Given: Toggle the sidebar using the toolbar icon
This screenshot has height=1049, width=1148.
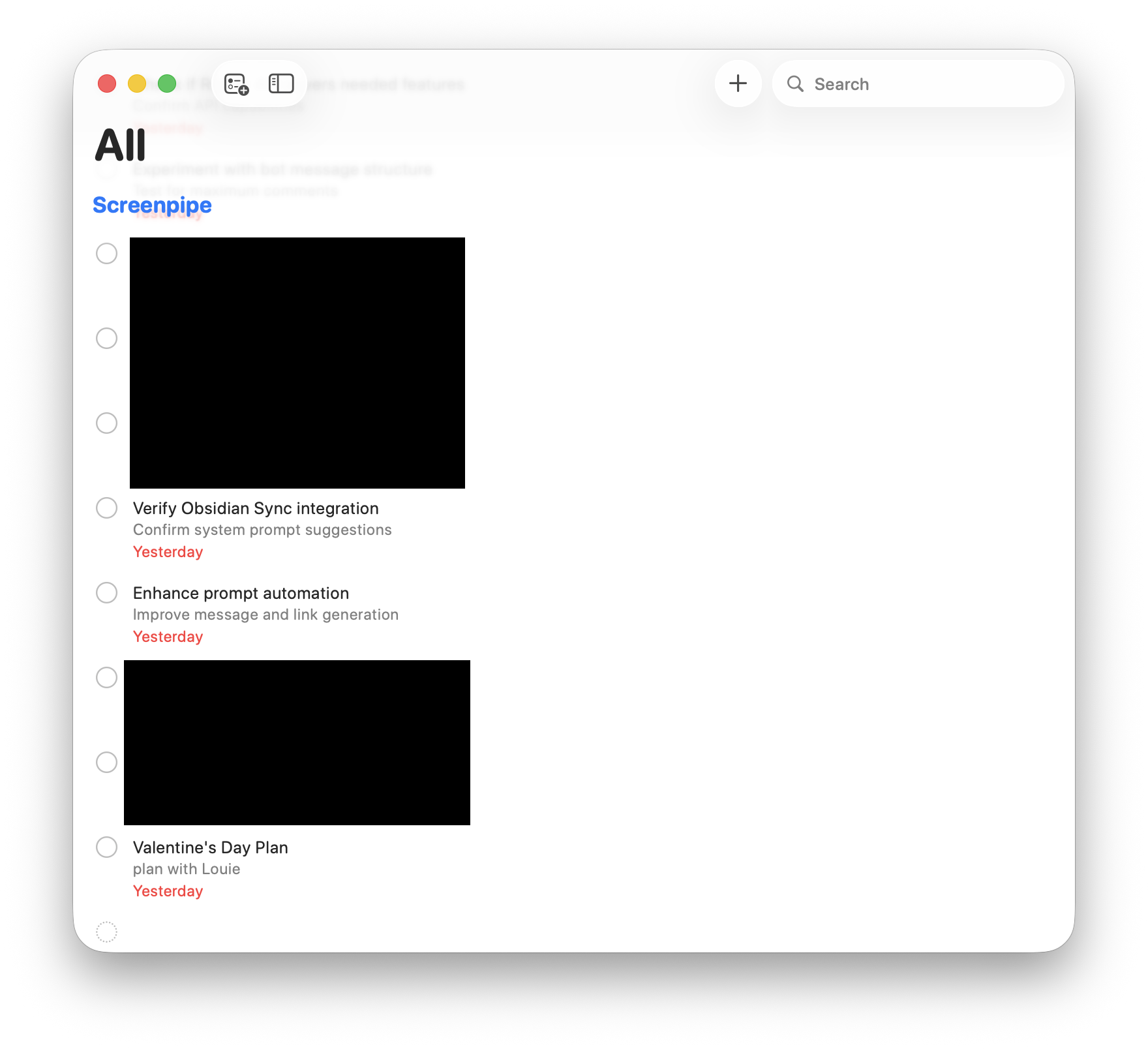Looking at the screenshot, I should coord(281,84).
